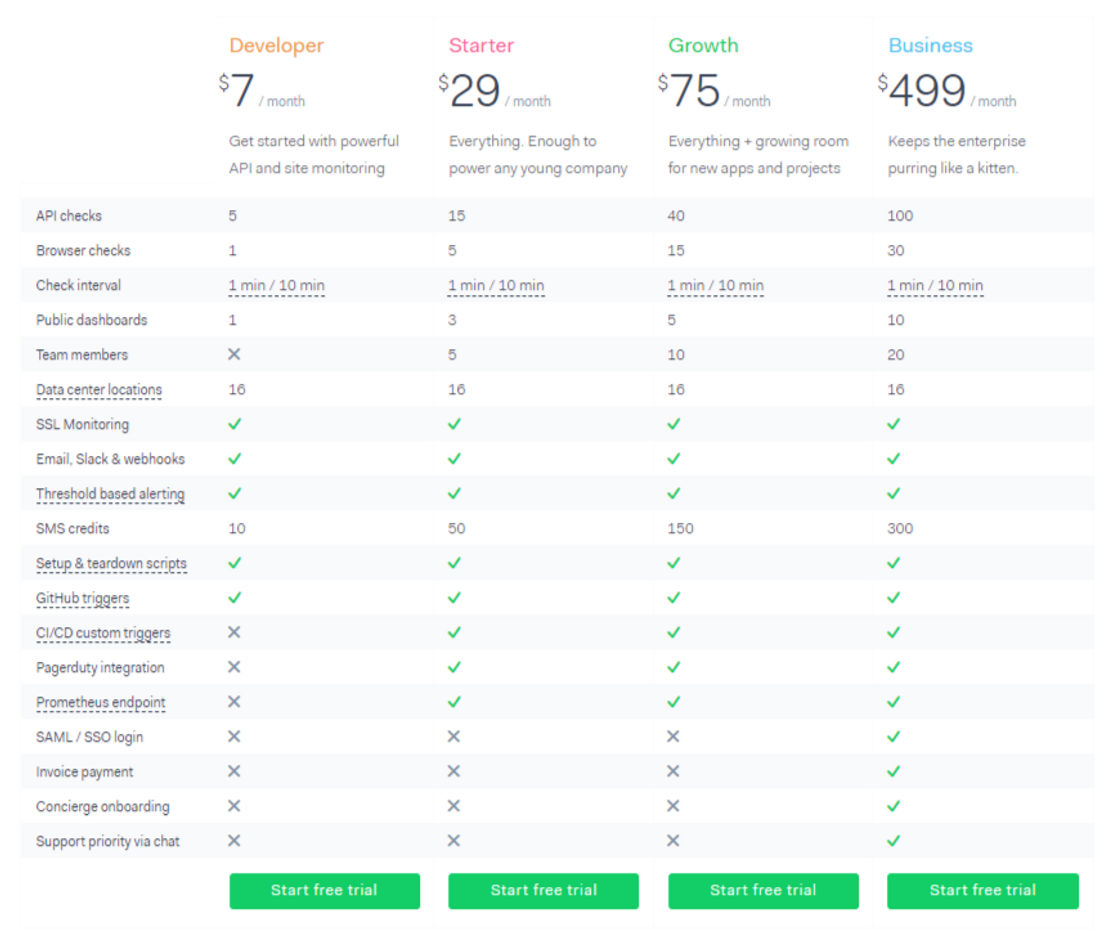
Task: Open the GitHub triggers feature link
Action: [x=83, y=599]
